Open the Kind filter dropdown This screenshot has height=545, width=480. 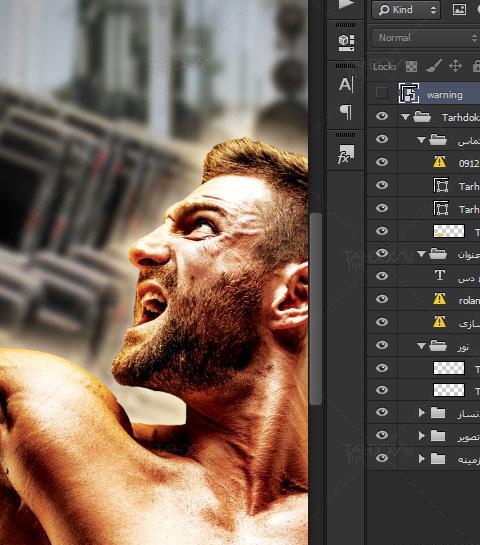[x=406, y=10]
